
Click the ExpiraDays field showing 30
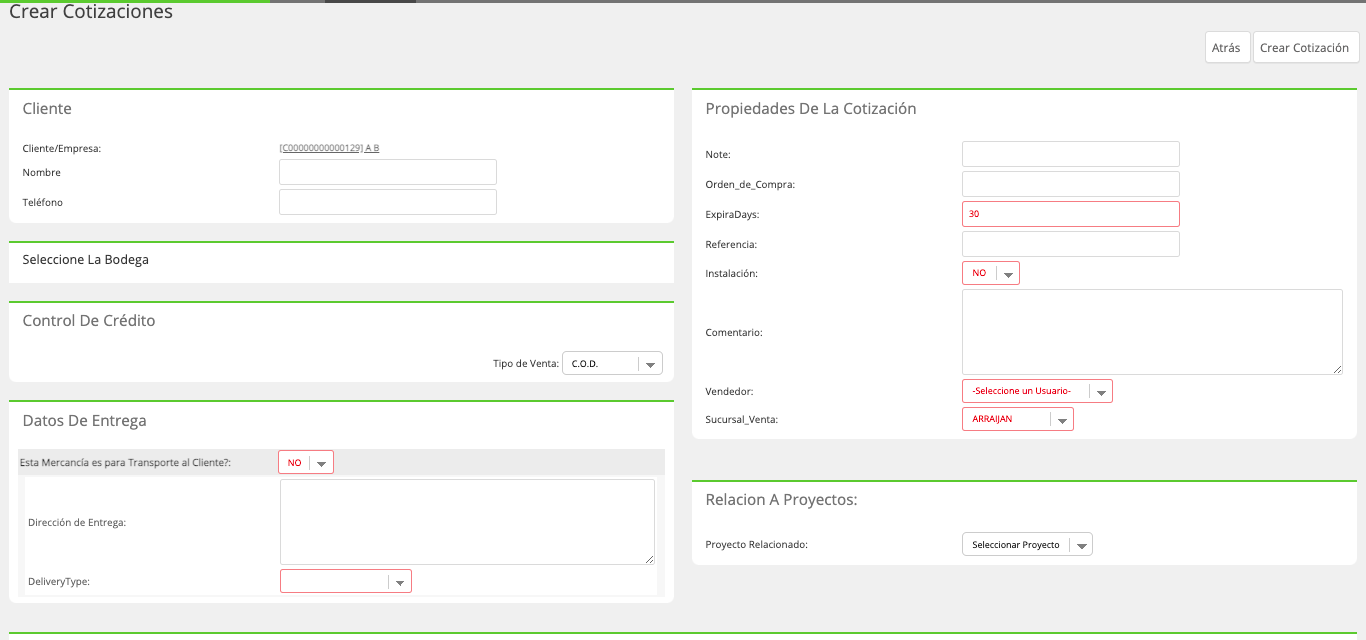1071,214
